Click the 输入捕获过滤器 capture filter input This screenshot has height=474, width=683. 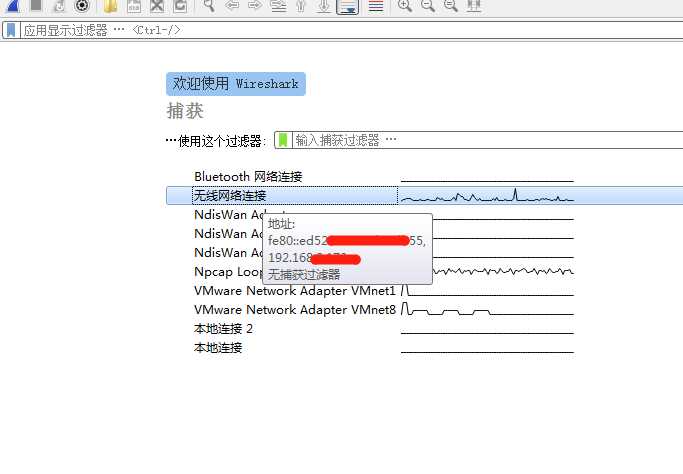pos(487,140)
